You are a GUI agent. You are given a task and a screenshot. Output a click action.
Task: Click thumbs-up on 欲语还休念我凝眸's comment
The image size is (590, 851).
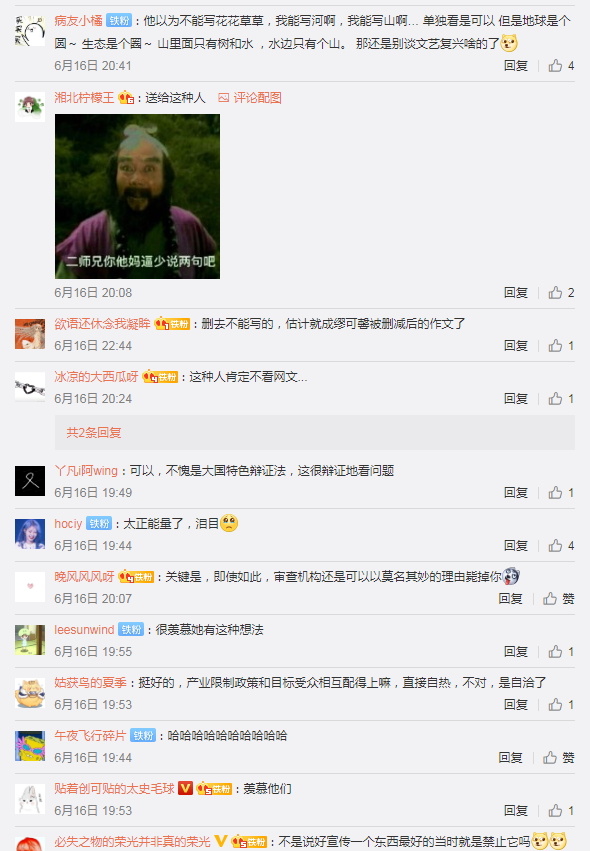[561, 346]
